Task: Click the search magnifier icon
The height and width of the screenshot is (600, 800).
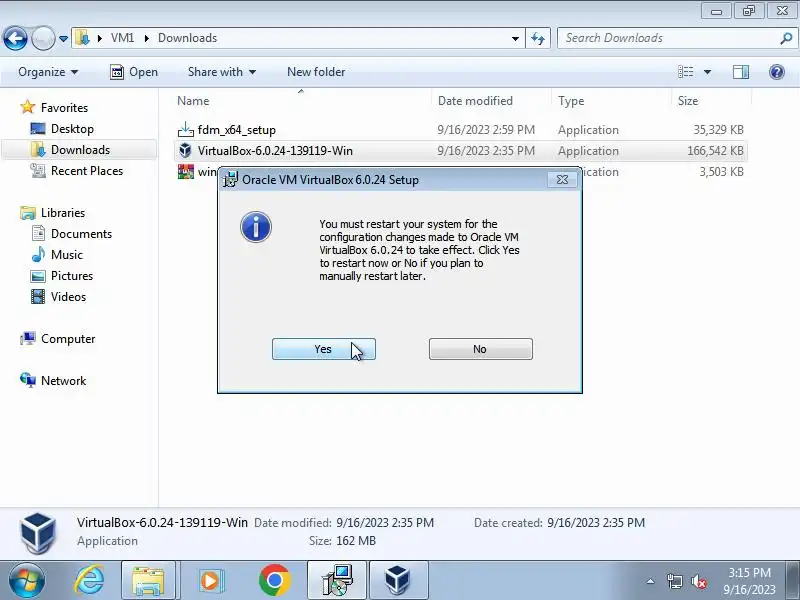Action: pyautogui.click(x=786, y=38)
